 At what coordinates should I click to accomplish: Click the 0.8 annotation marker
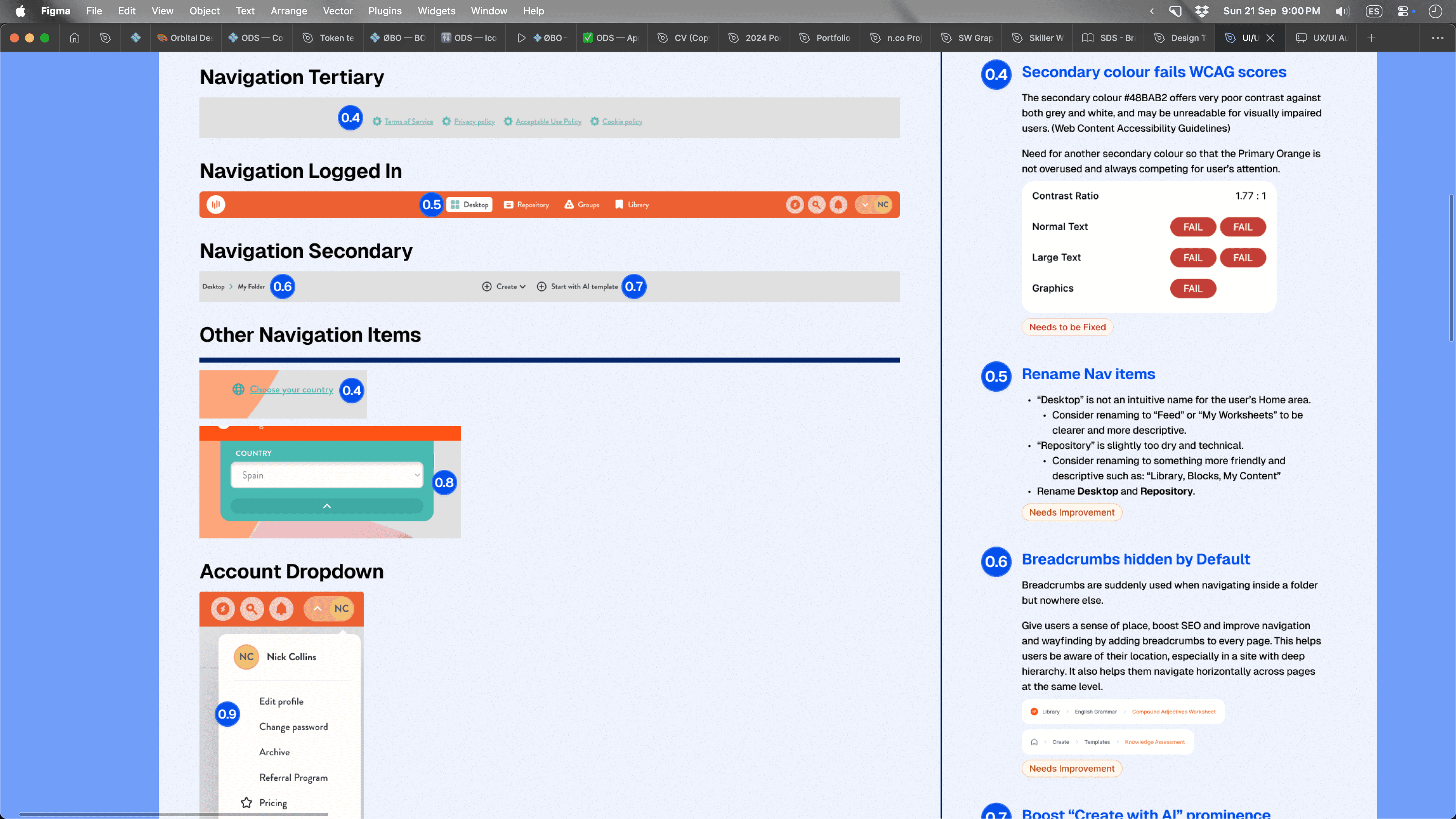pyautogui.click(x=444, y=483)
